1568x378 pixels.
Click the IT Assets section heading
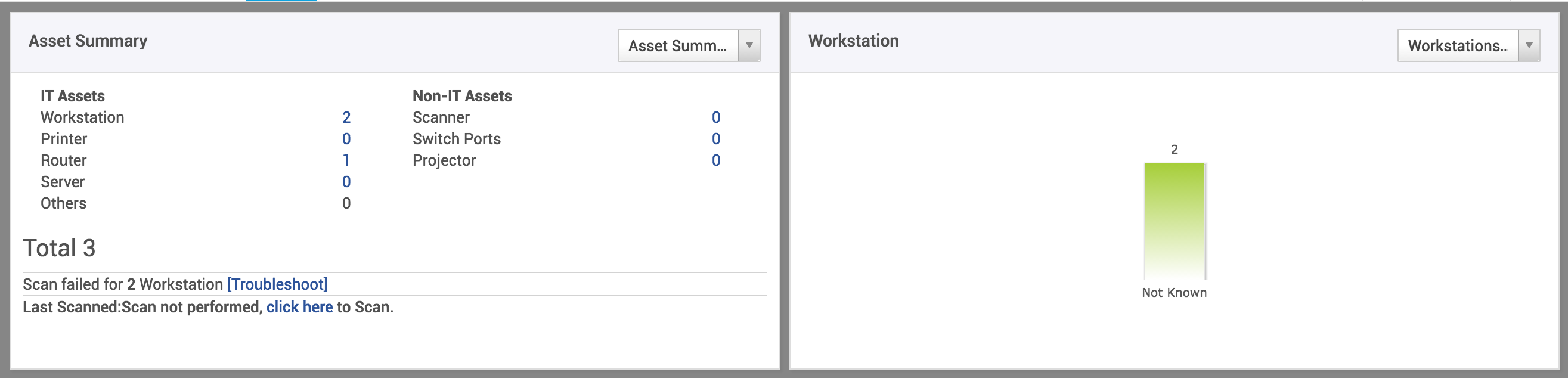pos(72,95)
